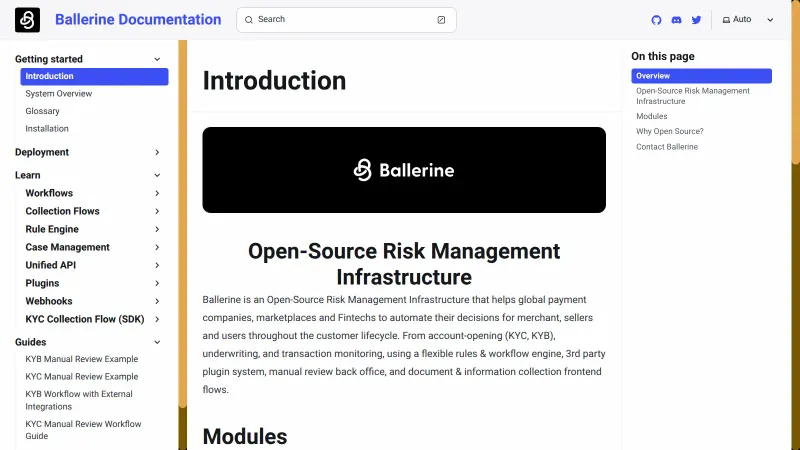The image size is (800, 450).
Task: Open the Discord icon link
Action: pyautogui.click(x=676, y=20)
